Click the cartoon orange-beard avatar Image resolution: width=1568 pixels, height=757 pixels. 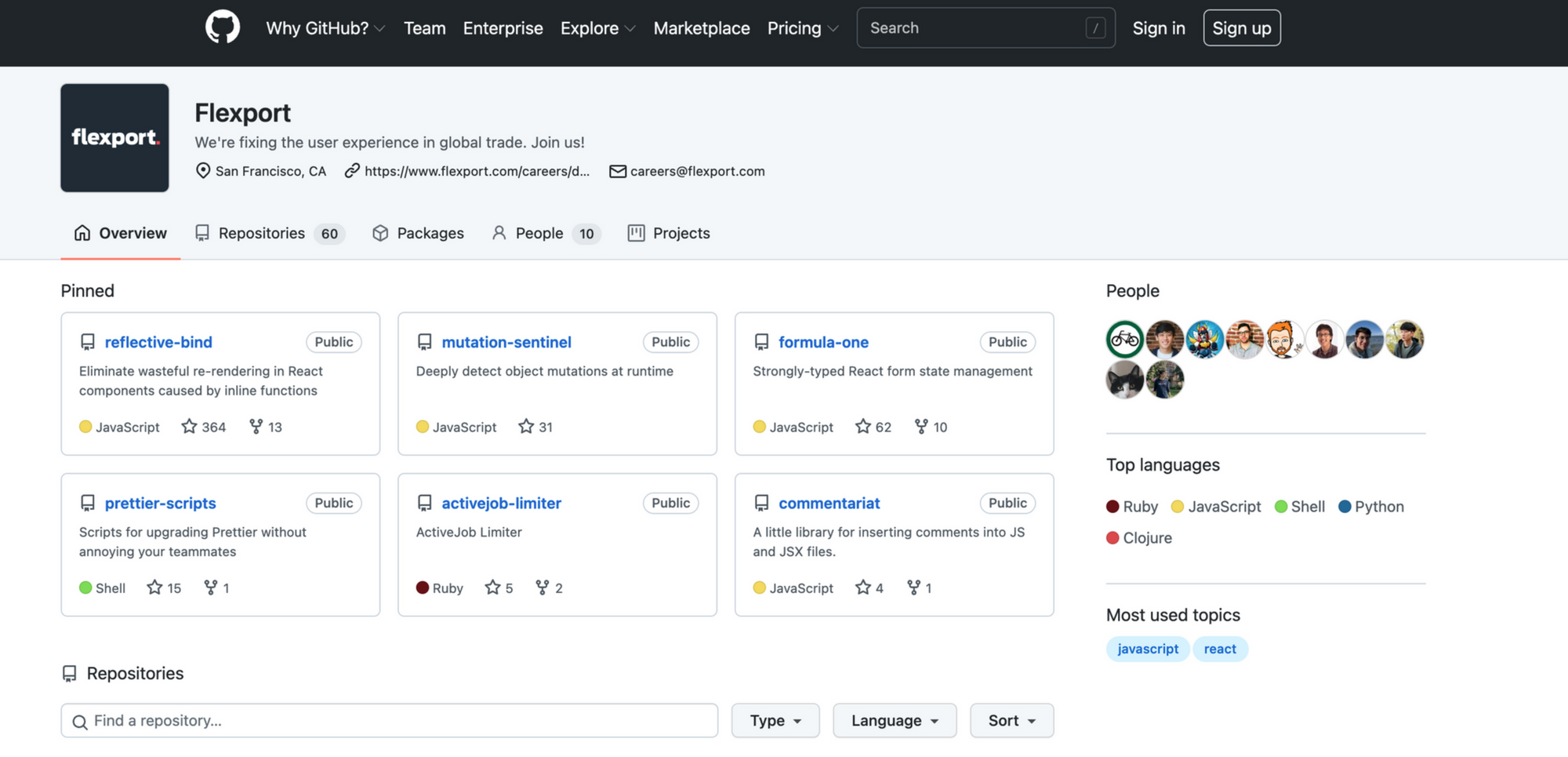(1284, 340)
